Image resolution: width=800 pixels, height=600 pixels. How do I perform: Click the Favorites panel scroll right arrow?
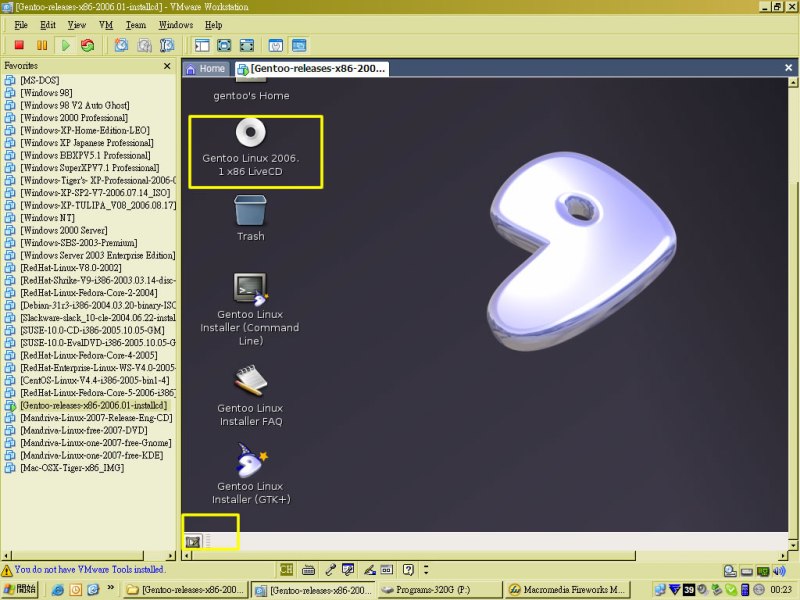pos(171,556)
